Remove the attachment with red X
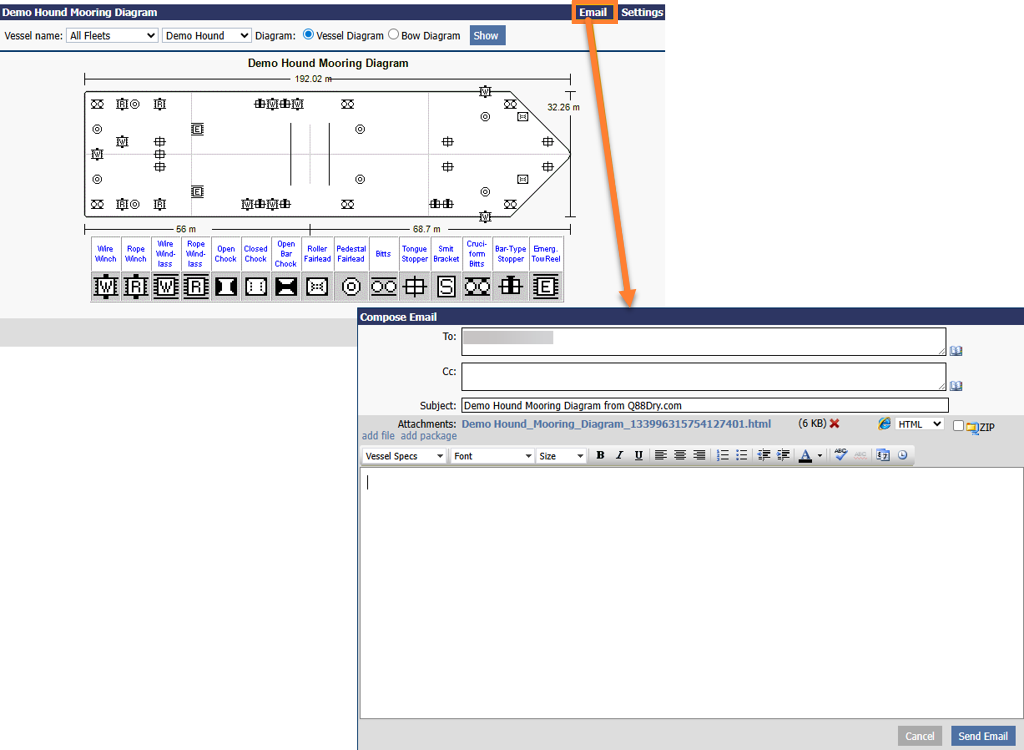The image size is (1024, 750). coord(834,424)
